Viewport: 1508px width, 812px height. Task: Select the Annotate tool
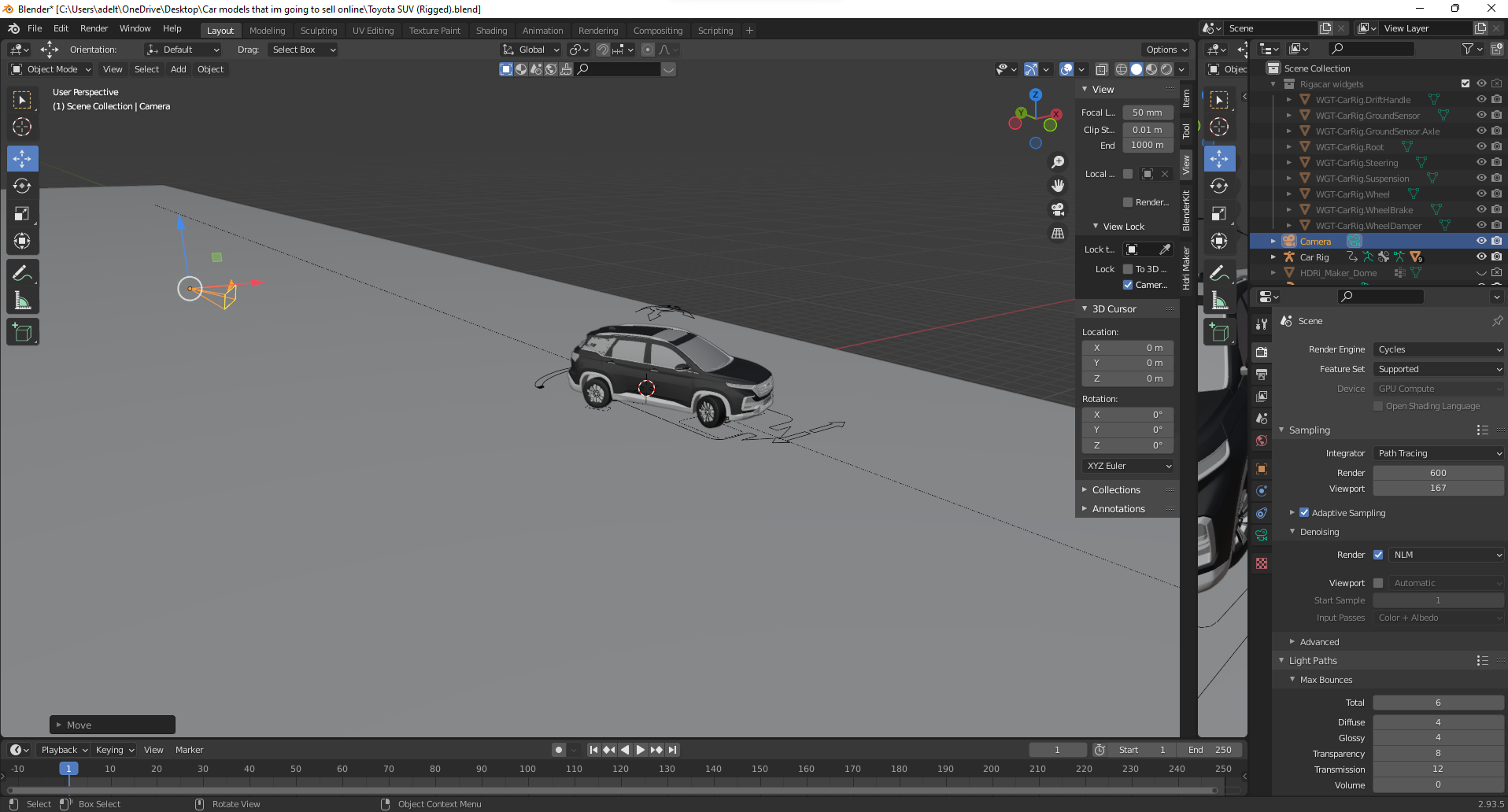[x=22, y=273]
